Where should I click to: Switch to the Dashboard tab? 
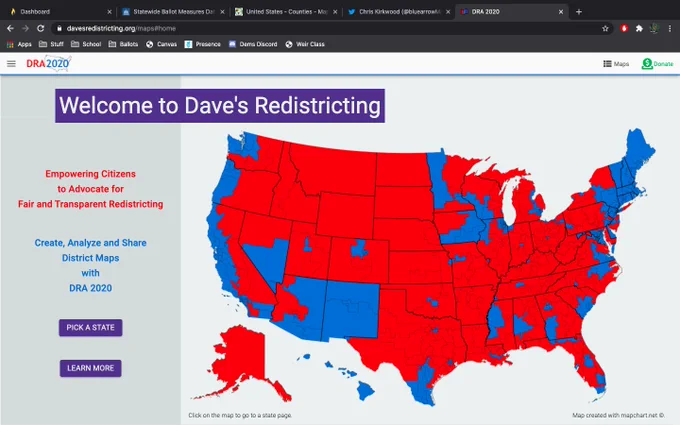tap(61, 12)
